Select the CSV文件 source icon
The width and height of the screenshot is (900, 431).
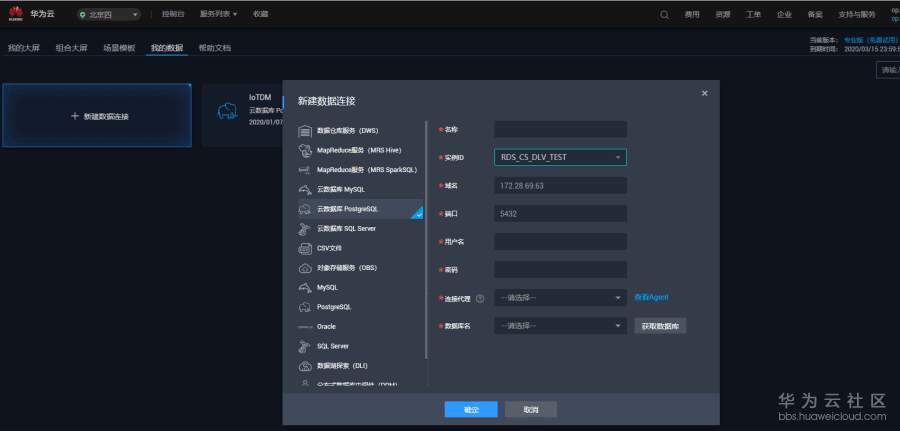(x=305, y=248)
